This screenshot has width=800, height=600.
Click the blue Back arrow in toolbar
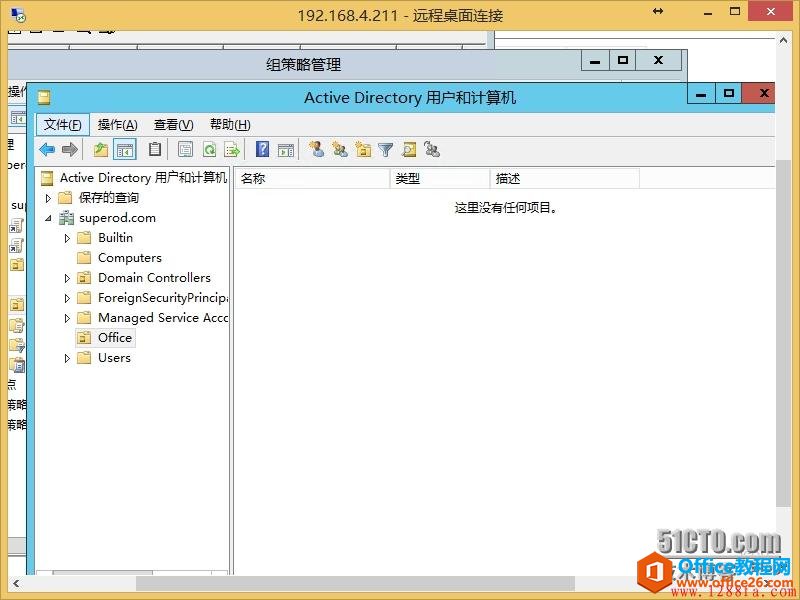click(47, 149)
